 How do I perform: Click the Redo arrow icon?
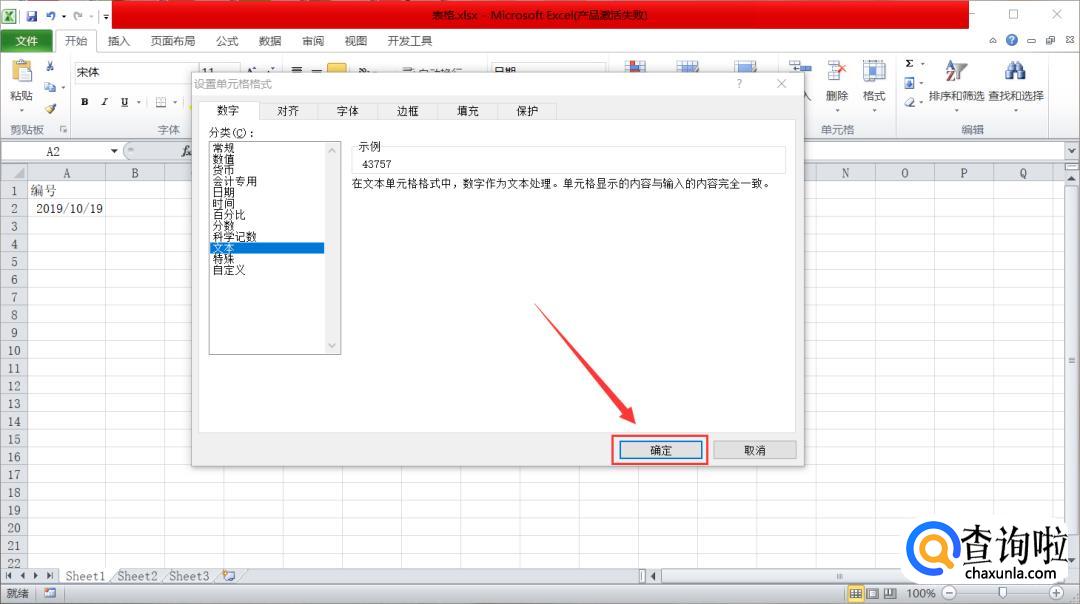[78, 15]
